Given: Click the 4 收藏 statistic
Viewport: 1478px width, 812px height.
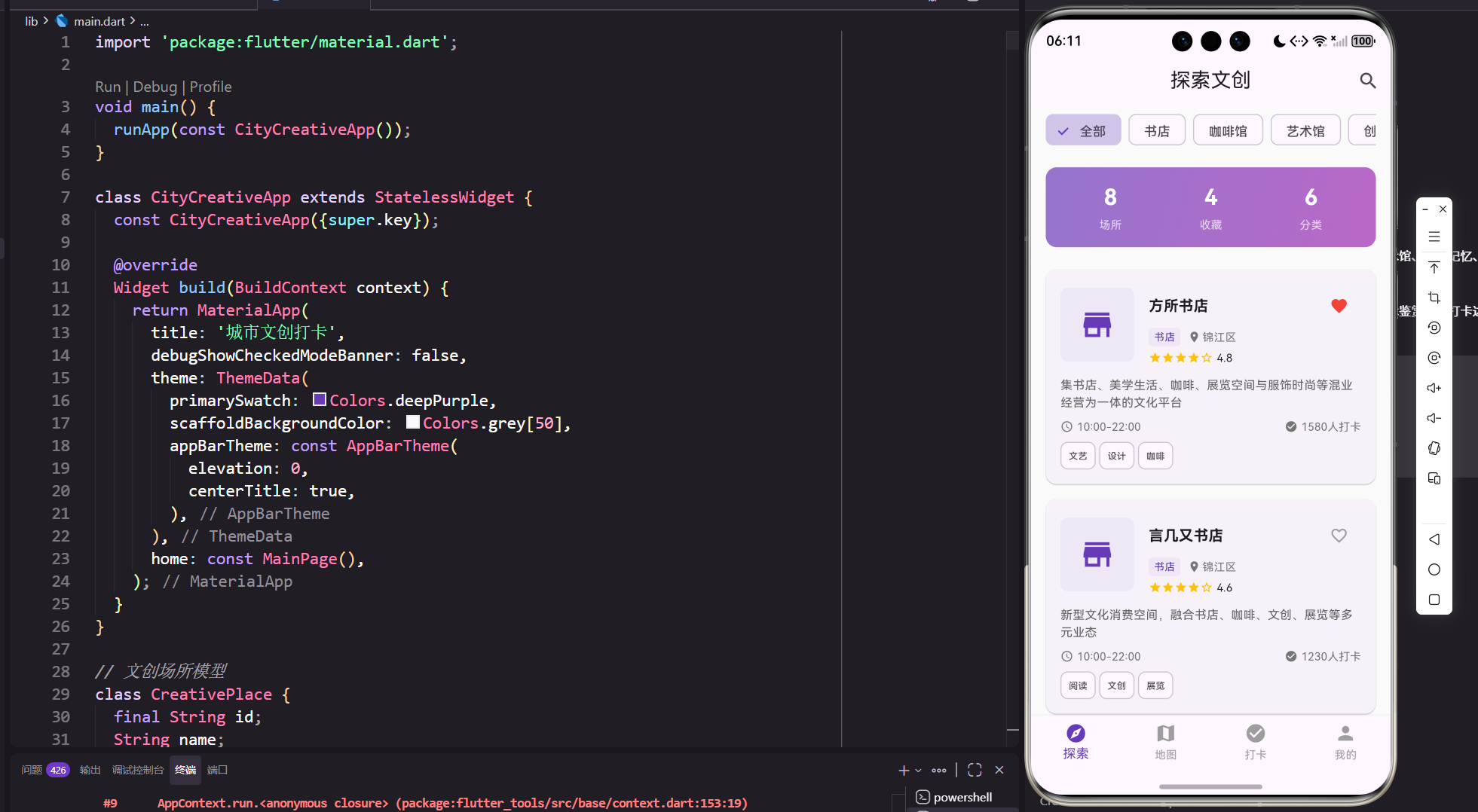Looking at the screenshot, I should click(x=1210, y=207).
